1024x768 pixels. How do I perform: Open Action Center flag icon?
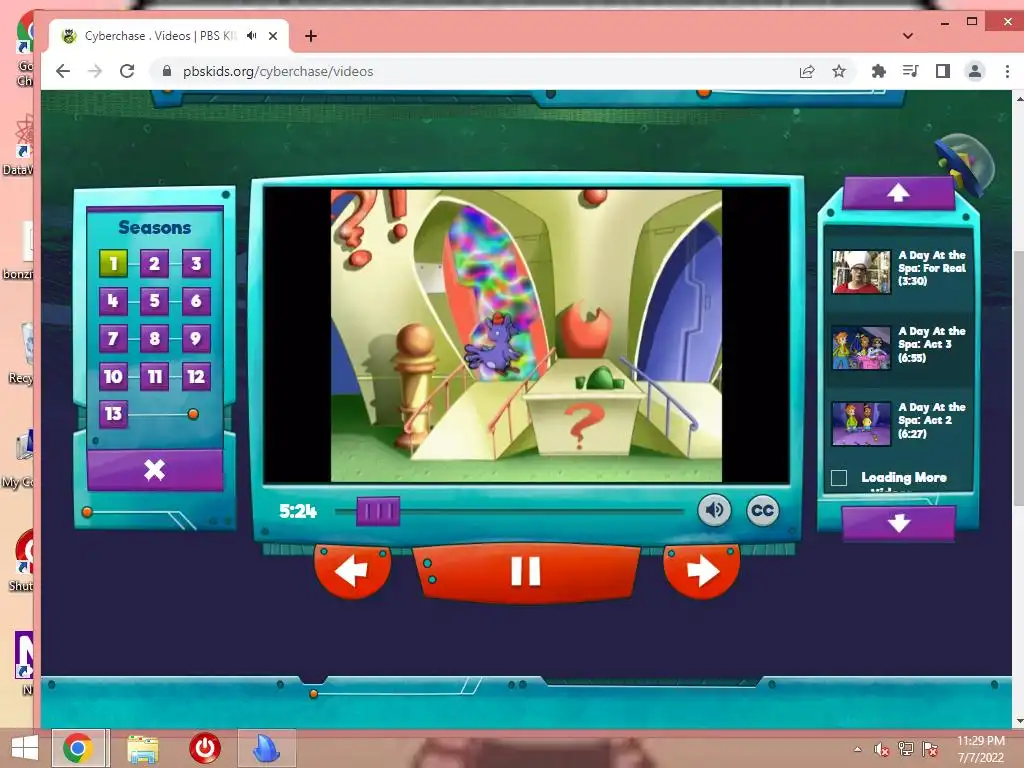click(x=930, y=749)
